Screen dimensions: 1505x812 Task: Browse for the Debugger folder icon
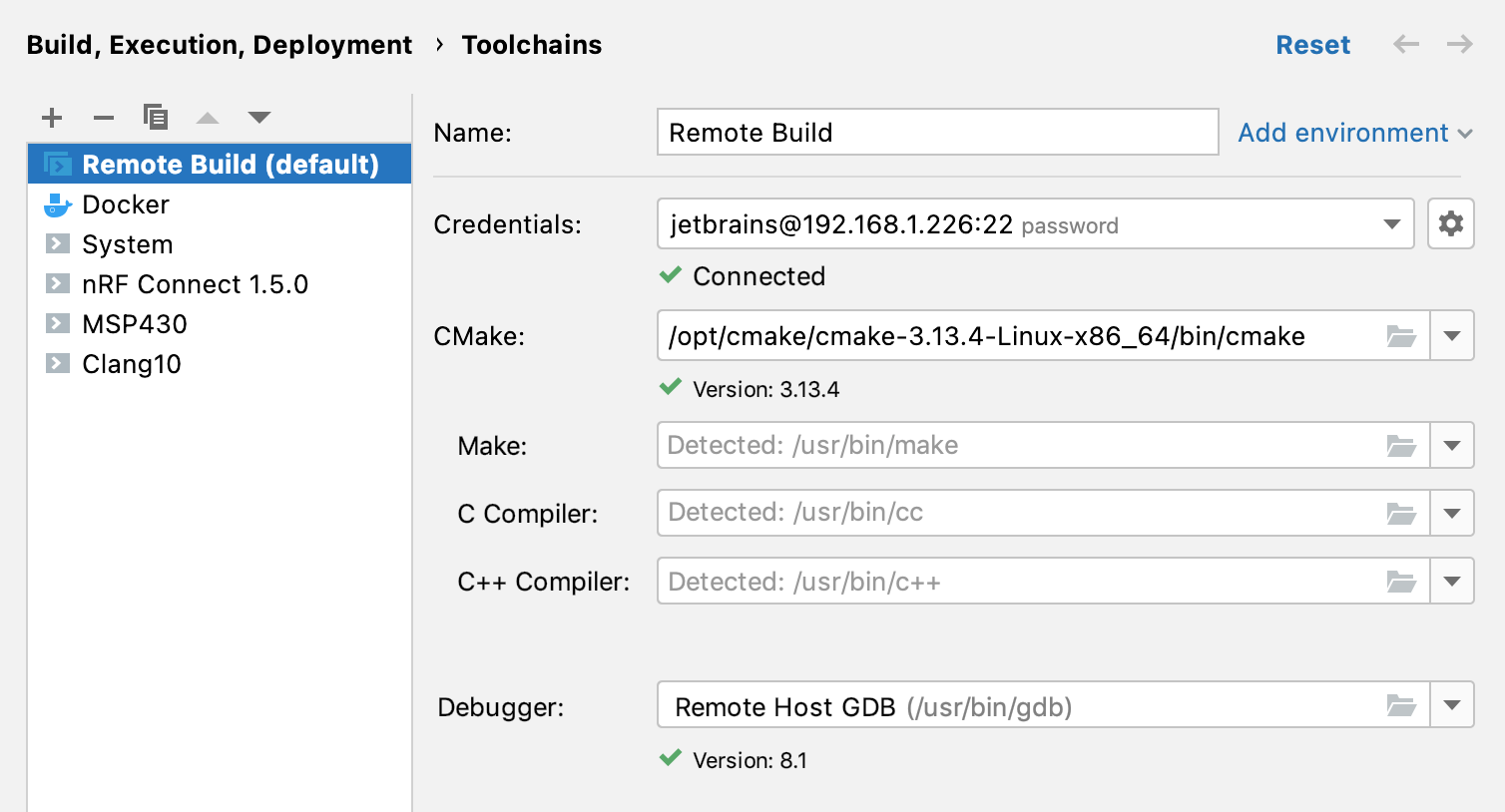(x=1401, y=705)
